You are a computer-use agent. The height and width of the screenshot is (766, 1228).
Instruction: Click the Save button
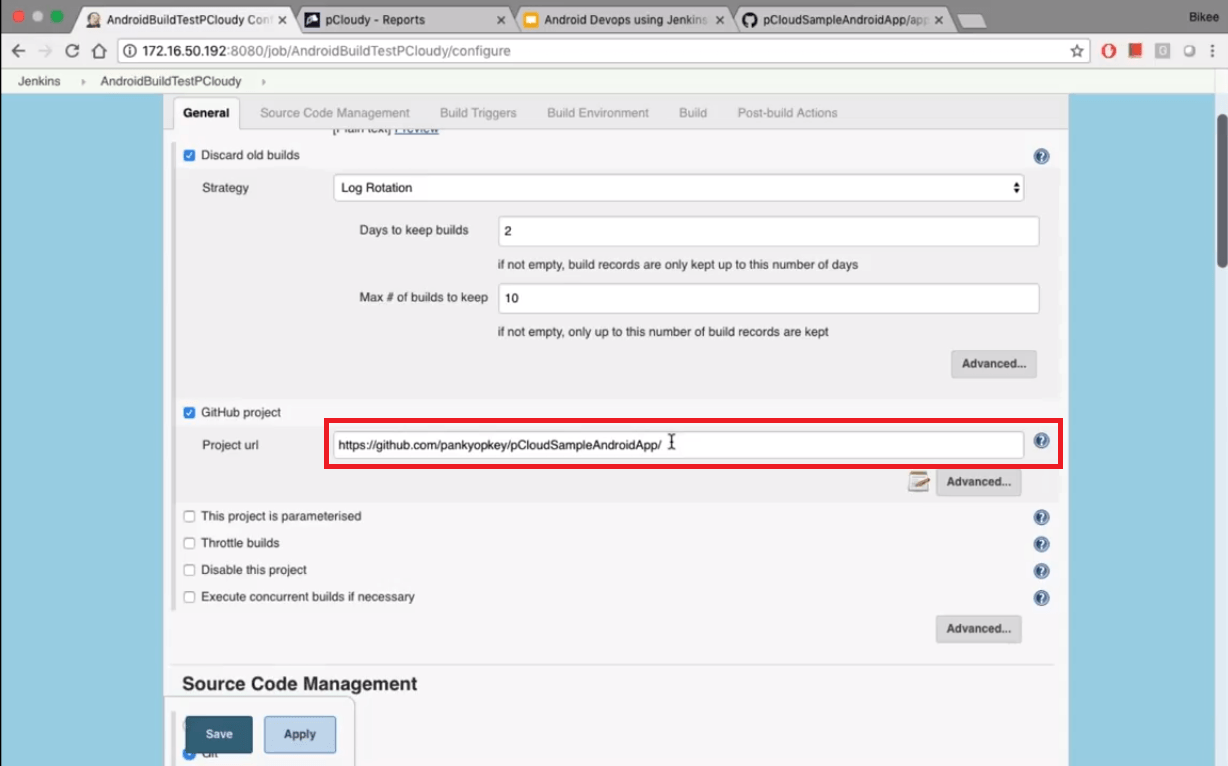pos(219,734)
